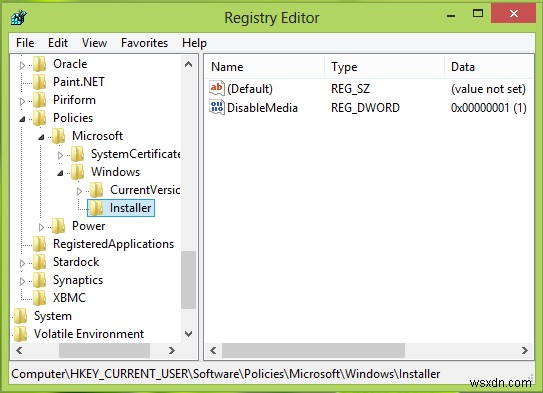Click the Paint.NET folder icon

click(x=39, y=82)
